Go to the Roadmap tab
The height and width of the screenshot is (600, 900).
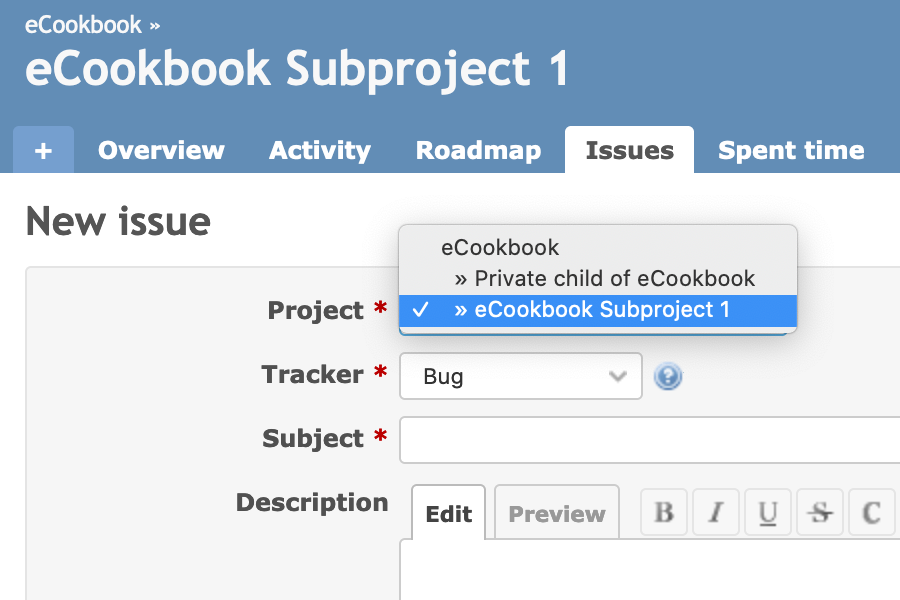coord(478,150)
